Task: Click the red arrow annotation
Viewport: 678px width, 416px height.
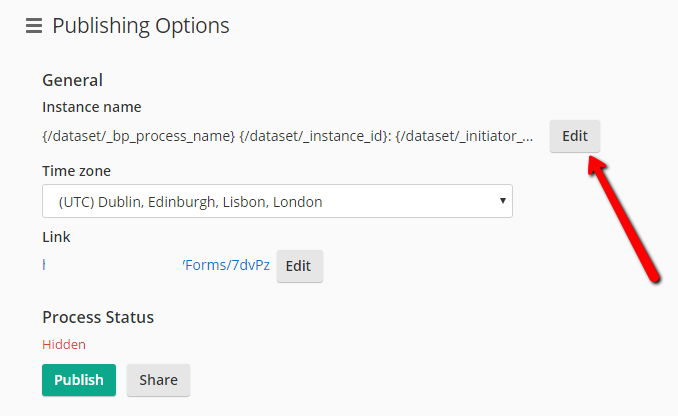Action: click(623, 219)
